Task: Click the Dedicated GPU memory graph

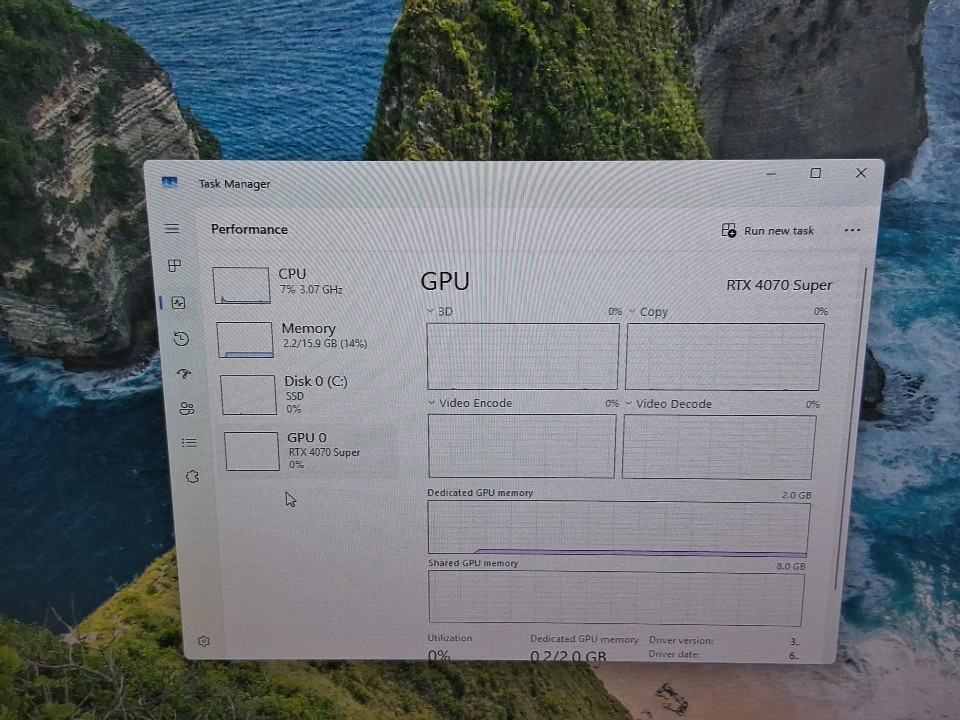Action: pyautogui.click(x=618, y=528)
